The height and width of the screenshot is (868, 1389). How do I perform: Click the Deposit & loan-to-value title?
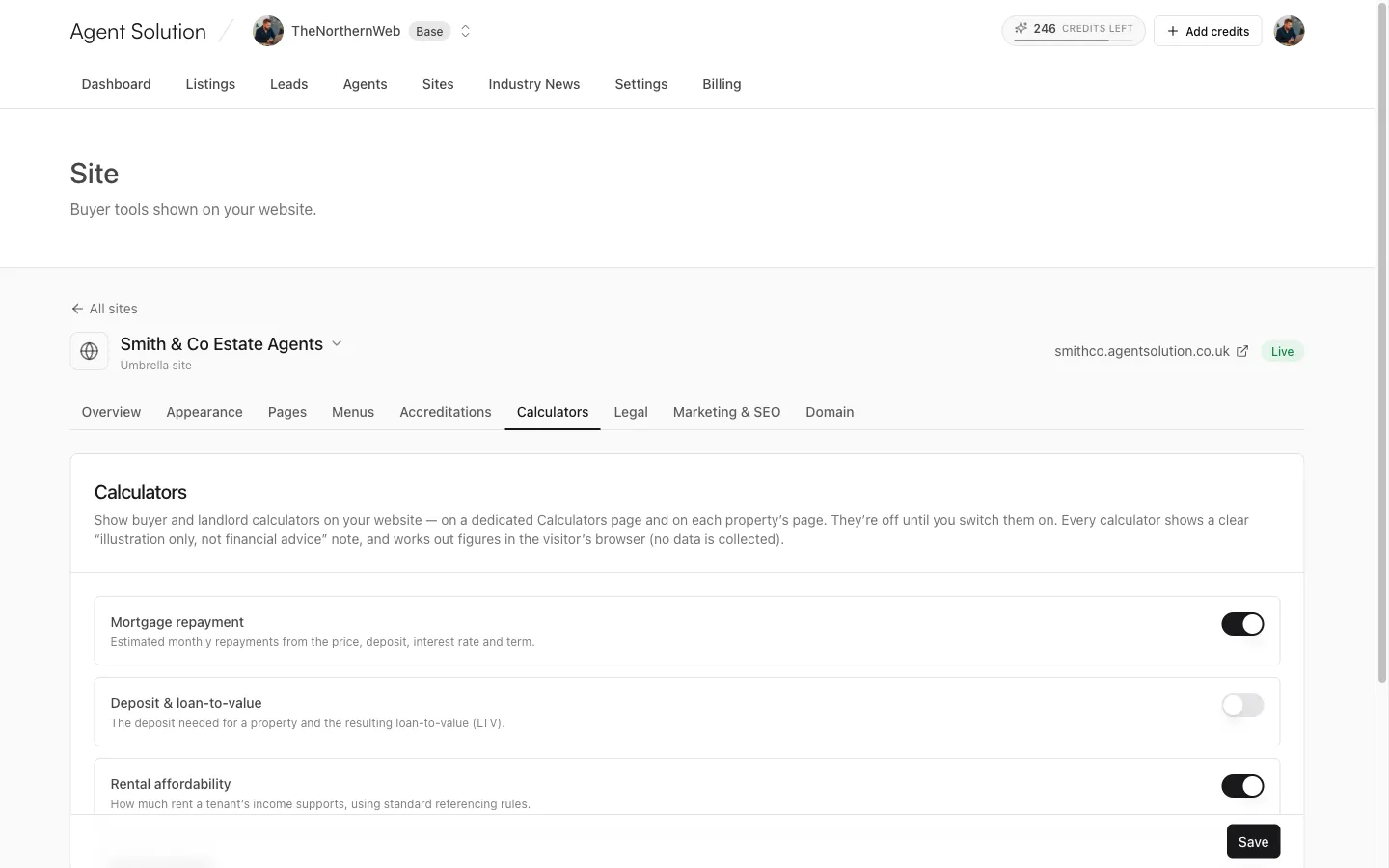tap(186, 703)
